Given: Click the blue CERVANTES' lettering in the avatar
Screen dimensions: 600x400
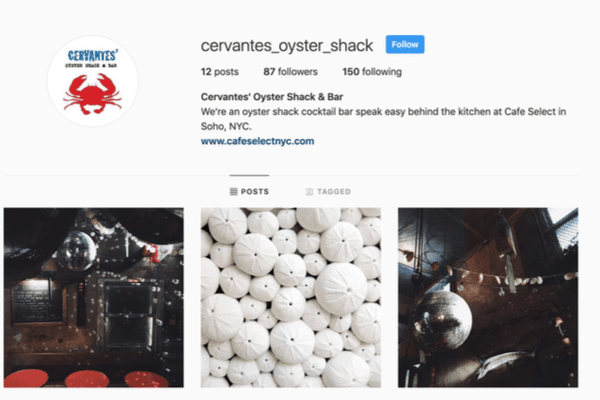Looking at the screenshot, I should coord(92,56).
